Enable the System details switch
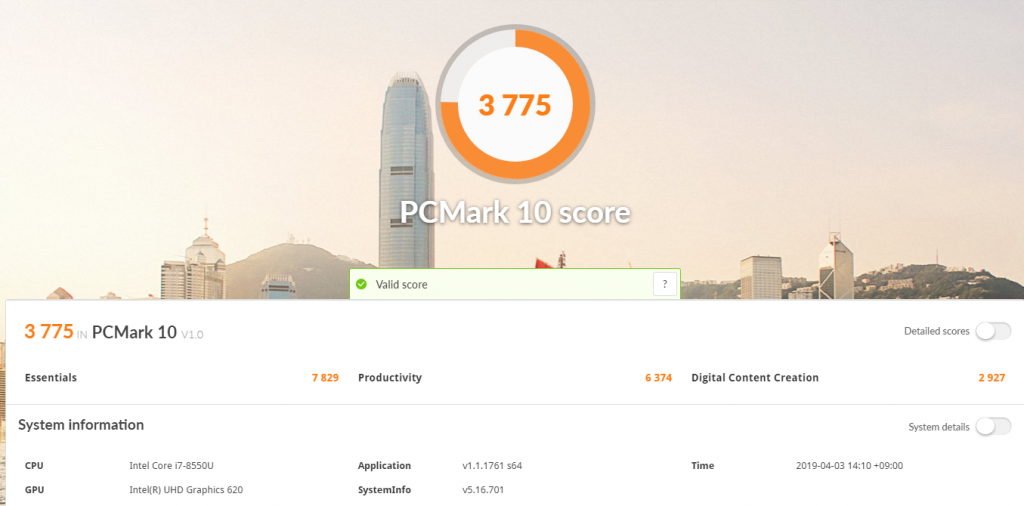 (x=993, y=427)
